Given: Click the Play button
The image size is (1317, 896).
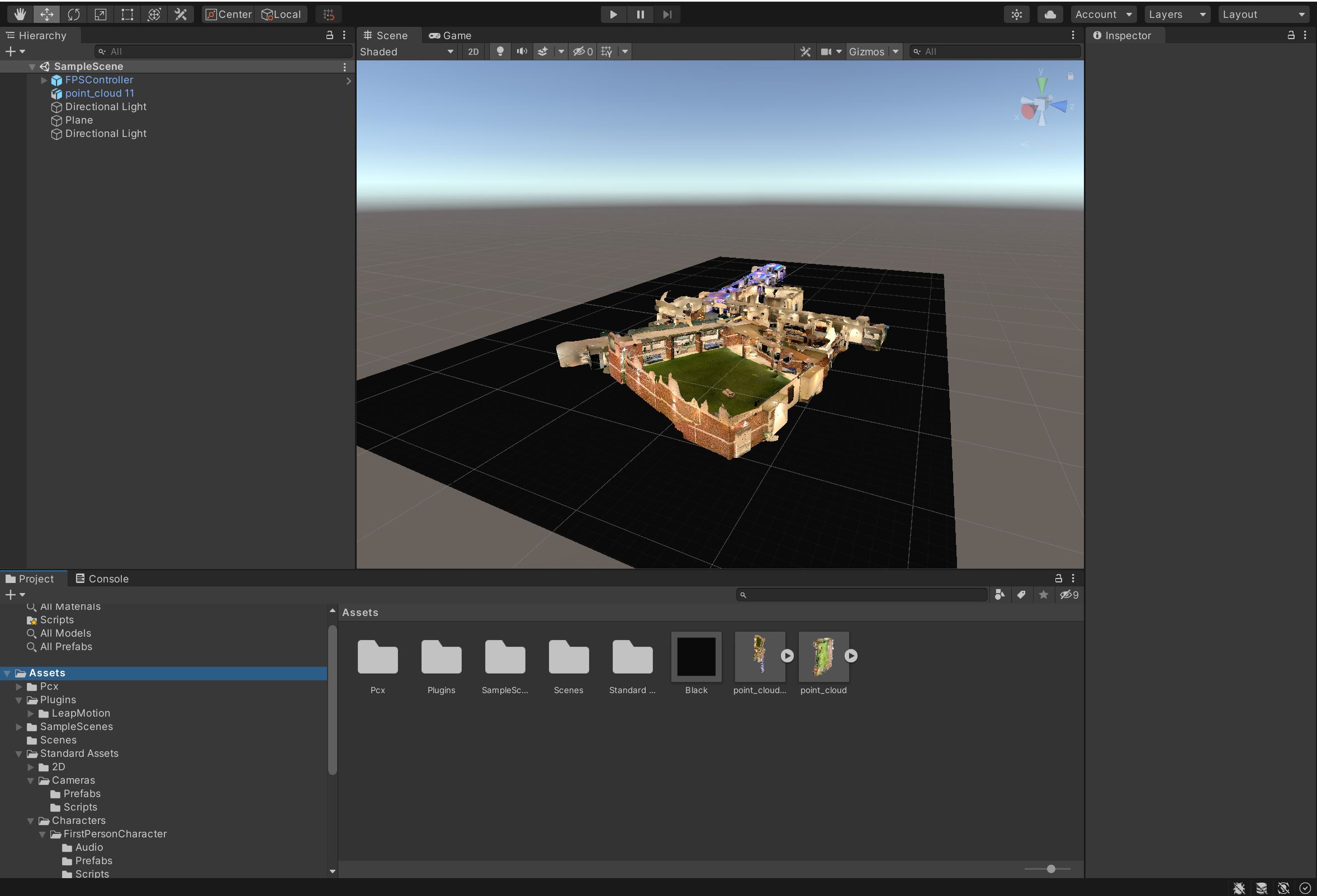Looking at the screenshot, I should pos(613,14).
